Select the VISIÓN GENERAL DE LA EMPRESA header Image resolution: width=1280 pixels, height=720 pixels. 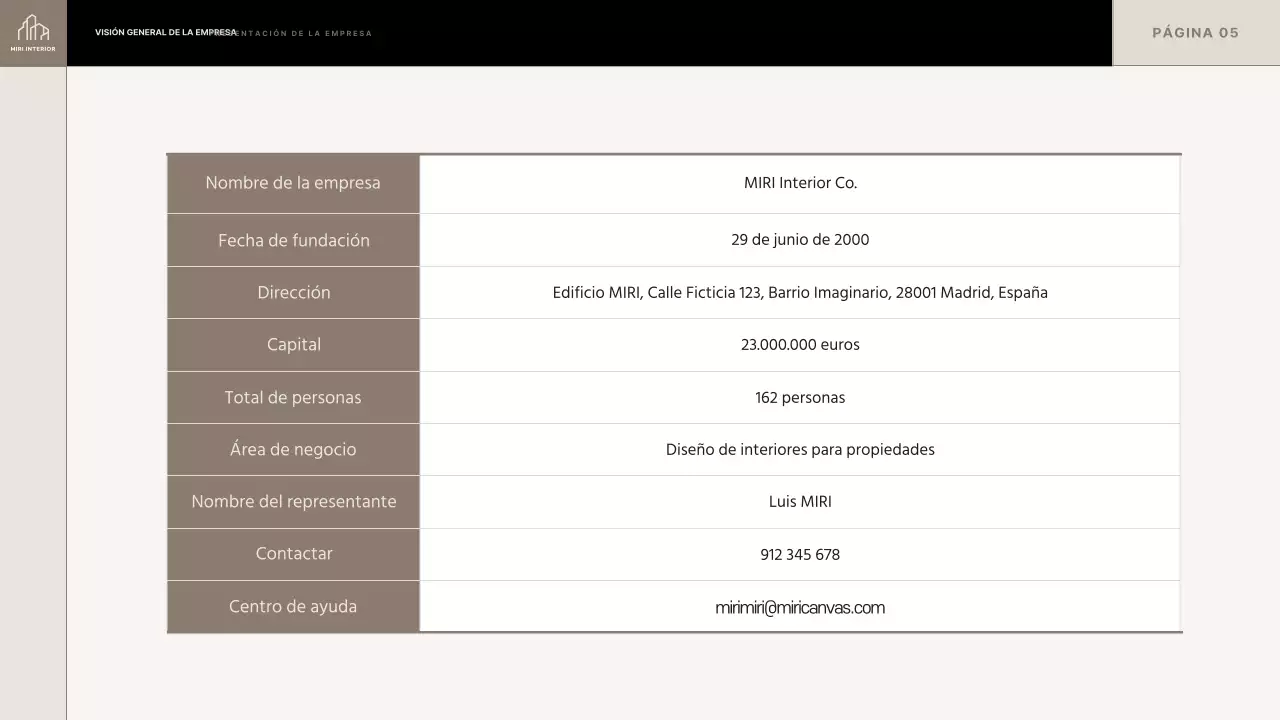point(164,31)
